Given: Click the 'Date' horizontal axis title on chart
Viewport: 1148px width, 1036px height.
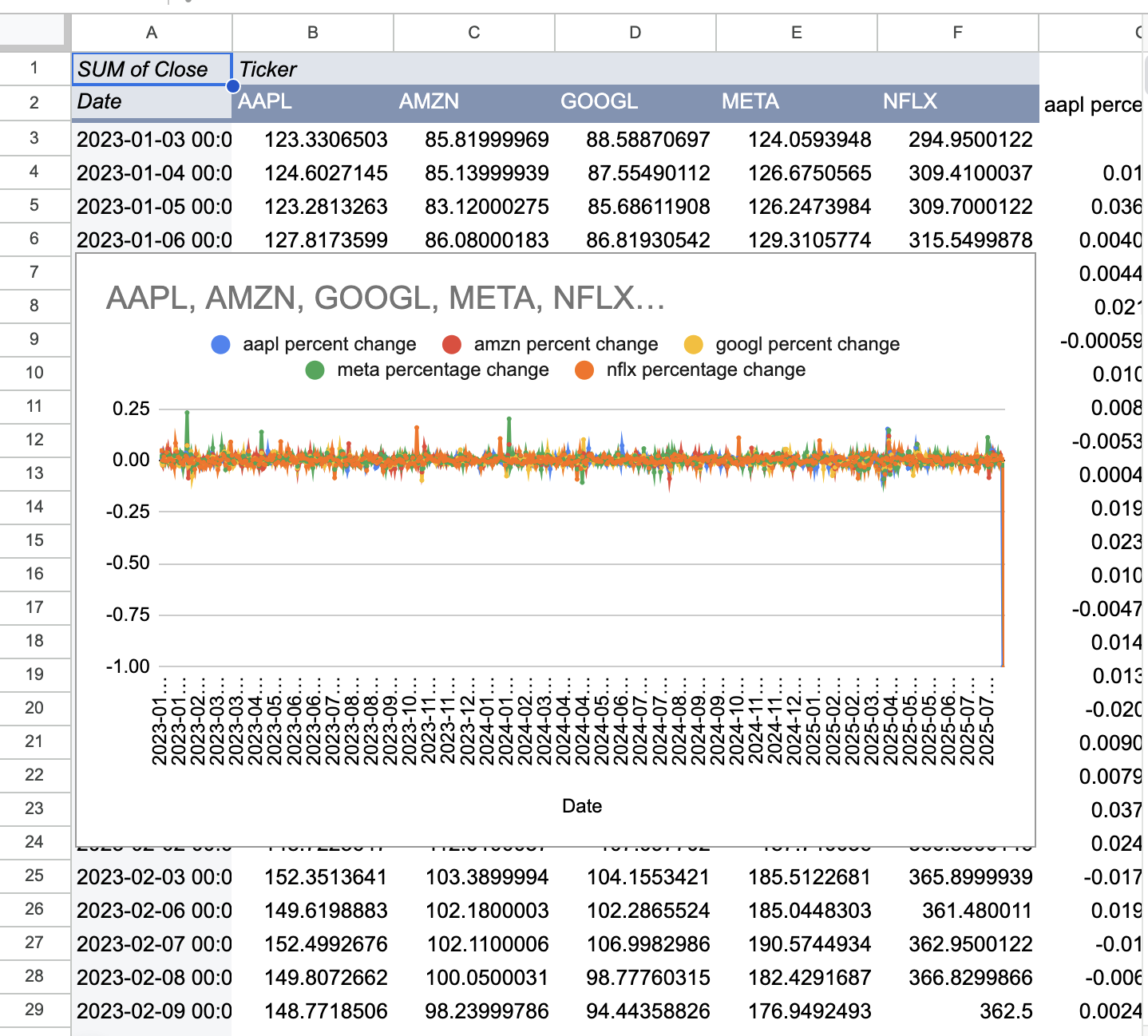Looking at the screenshot, I should (x=582, y=806).
